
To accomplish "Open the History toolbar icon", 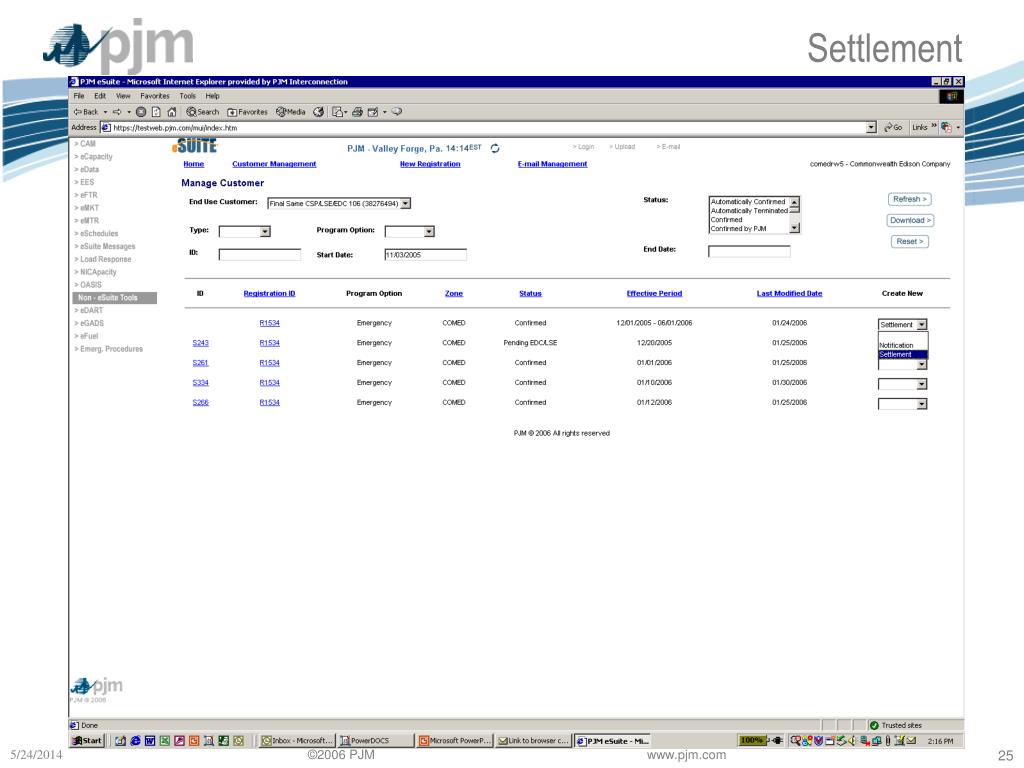I will coord(319,112).
